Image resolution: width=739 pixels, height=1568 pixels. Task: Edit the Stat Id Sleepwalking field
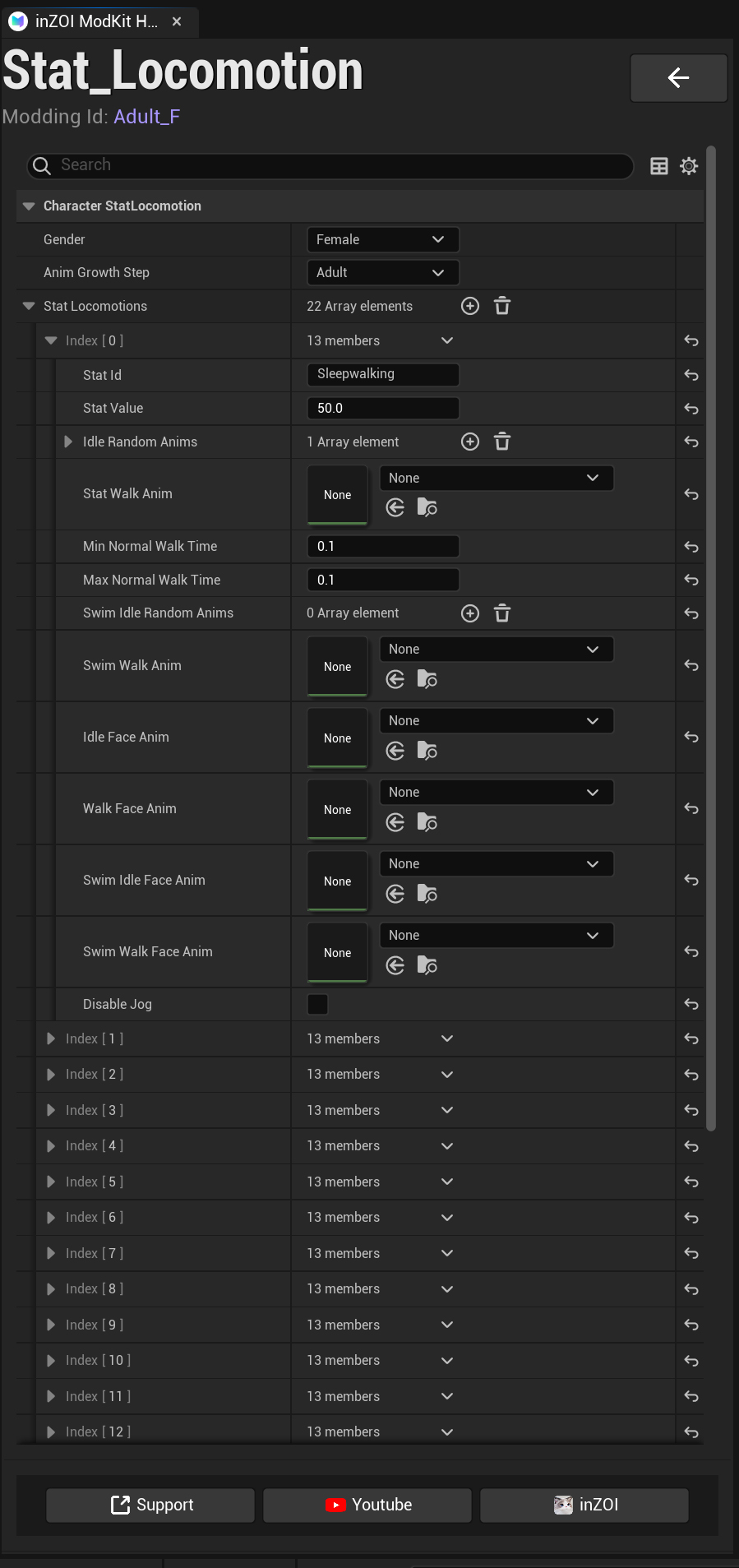tap(383, 374)
